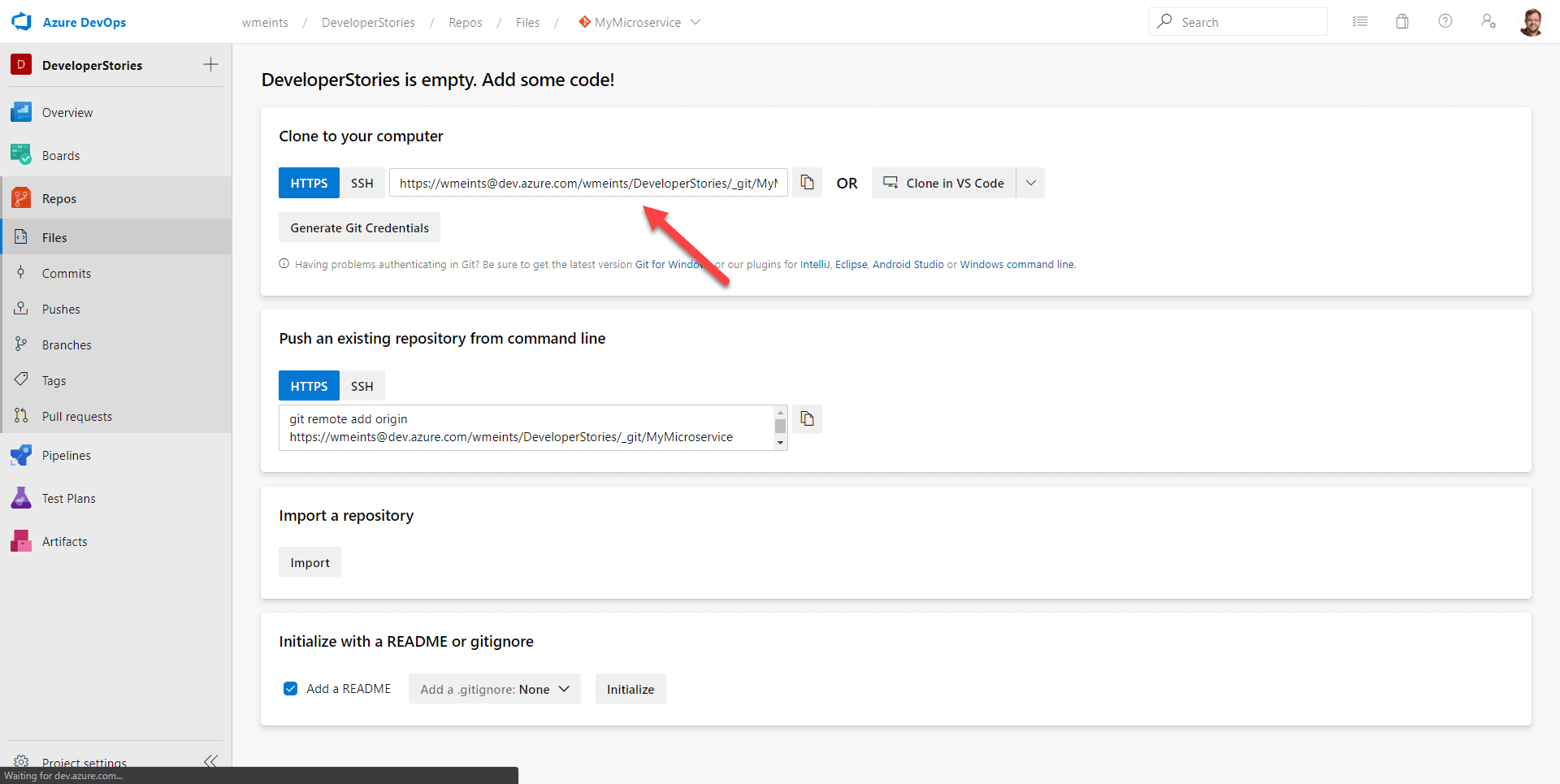Open the help question mark icon
This screenshot has width=1560, height=784.
pyautogui.click(x=1445, y=22)
